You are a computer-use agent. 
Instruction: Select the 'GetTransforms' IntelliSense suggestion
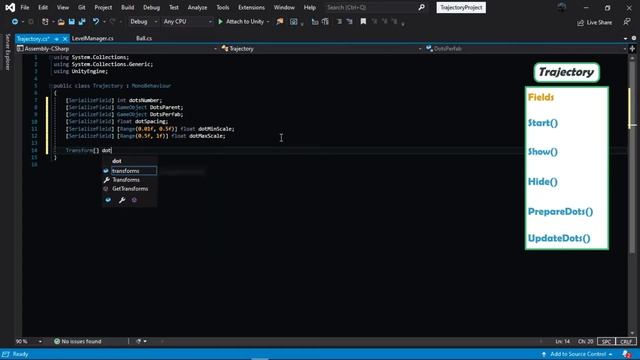click(129, 189)
